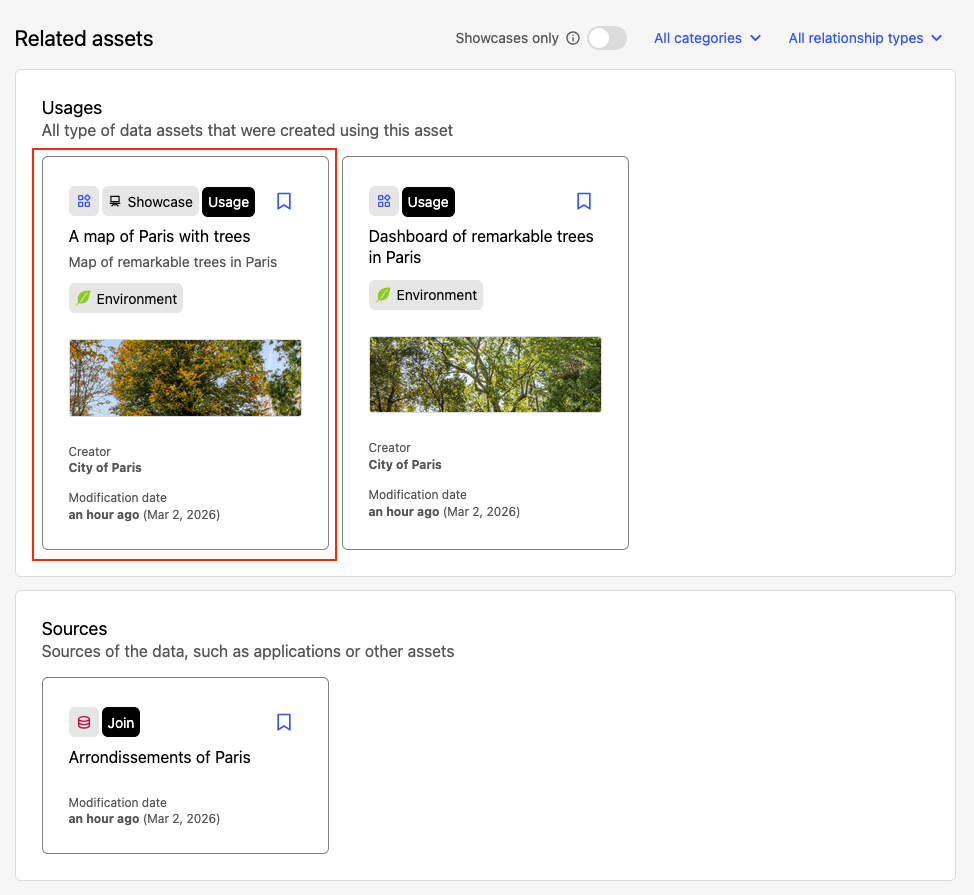Screen dimensions: 974x895
Task: Click Environment tag on map of Paris card
Action: (x=126, y=299)
